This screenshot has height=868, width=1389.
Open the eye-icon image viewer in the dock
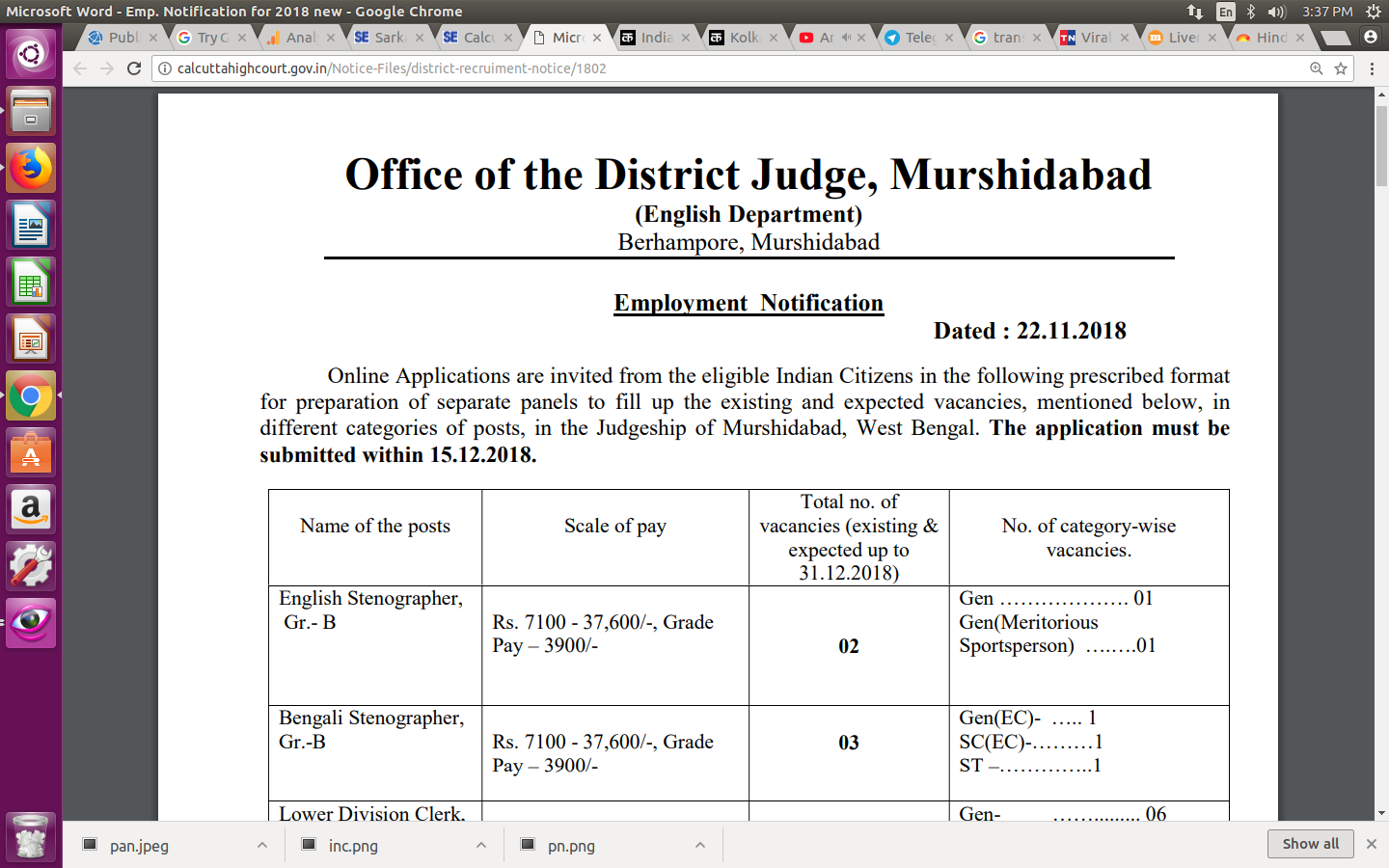[x=31, y=623]
